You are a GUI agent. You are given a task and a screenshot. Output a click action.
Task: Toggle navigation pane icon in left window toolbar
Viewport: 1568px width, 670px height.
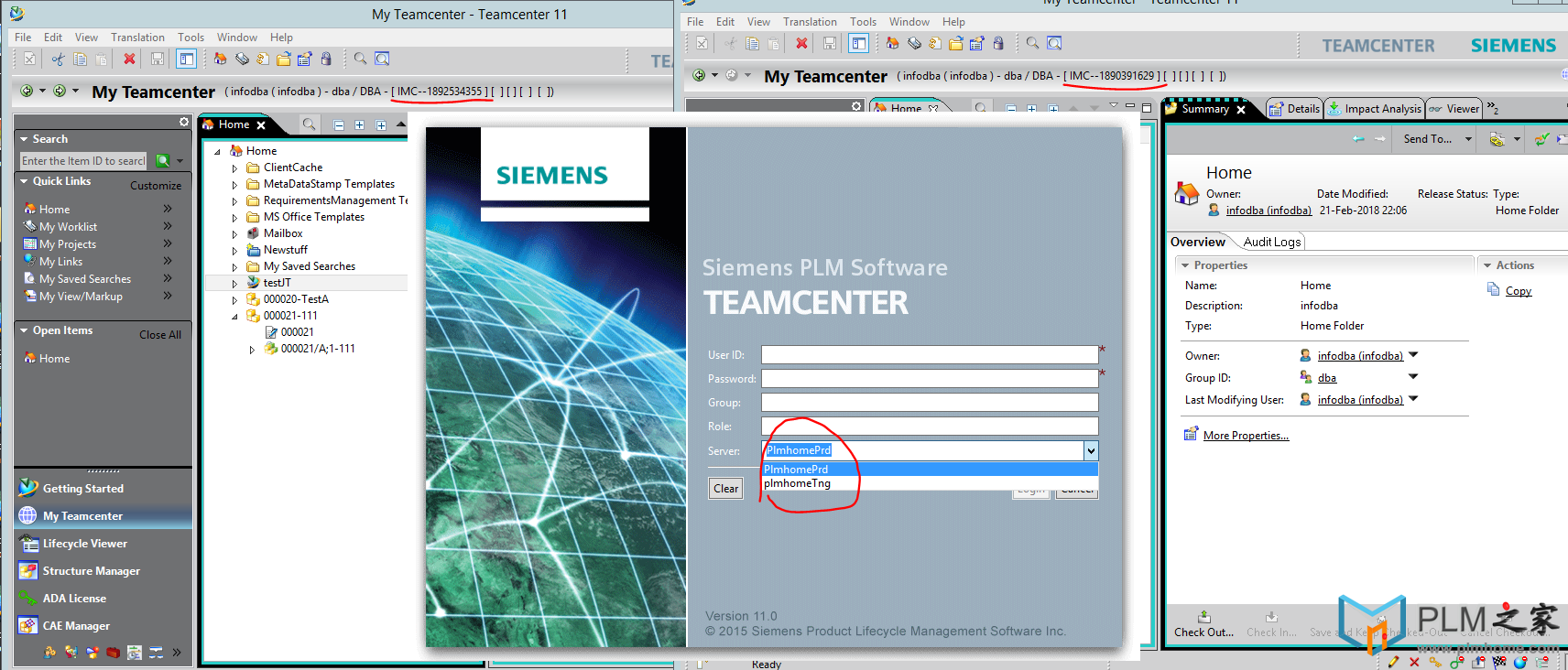pos(186,59)
